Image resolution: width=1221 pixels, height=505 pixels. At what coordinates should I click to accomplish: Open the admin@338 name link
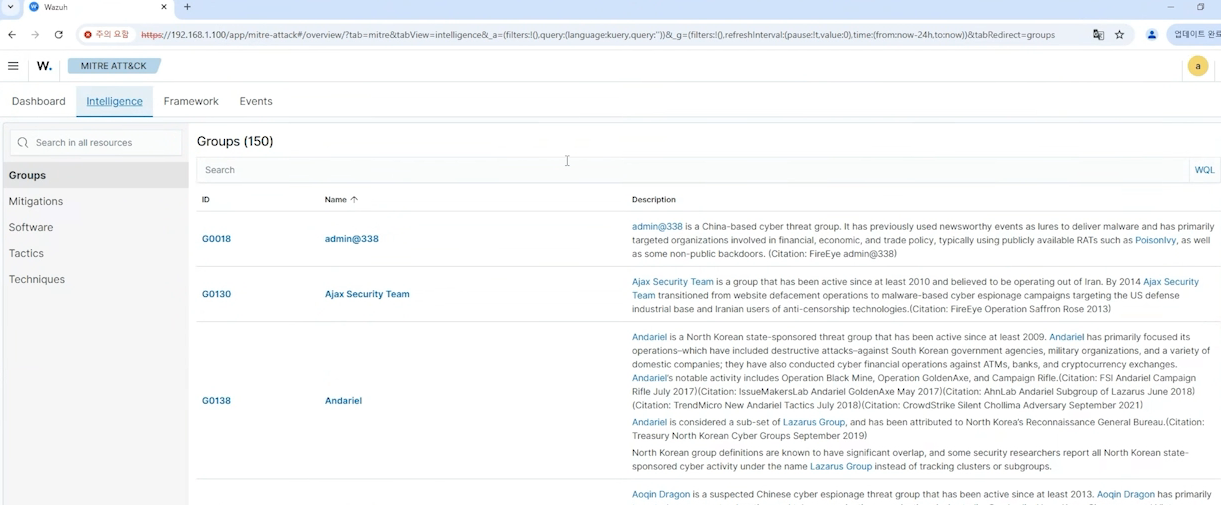[352, 239]
